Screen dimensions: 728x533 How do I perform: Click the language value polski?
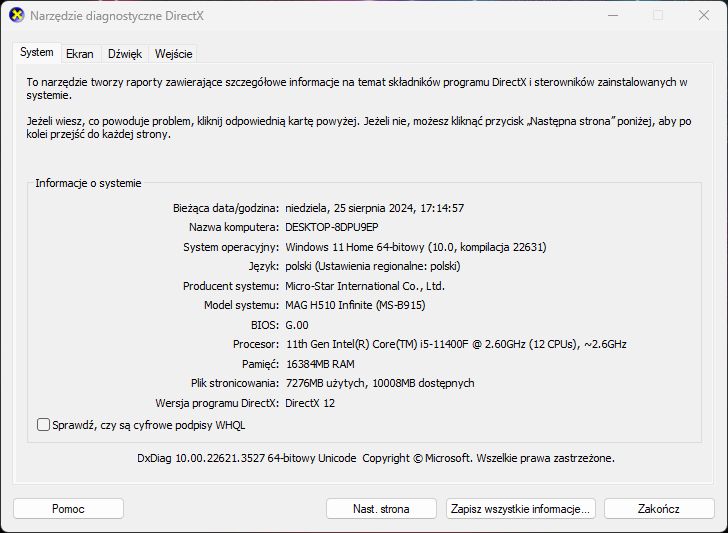tap(373, 266)
